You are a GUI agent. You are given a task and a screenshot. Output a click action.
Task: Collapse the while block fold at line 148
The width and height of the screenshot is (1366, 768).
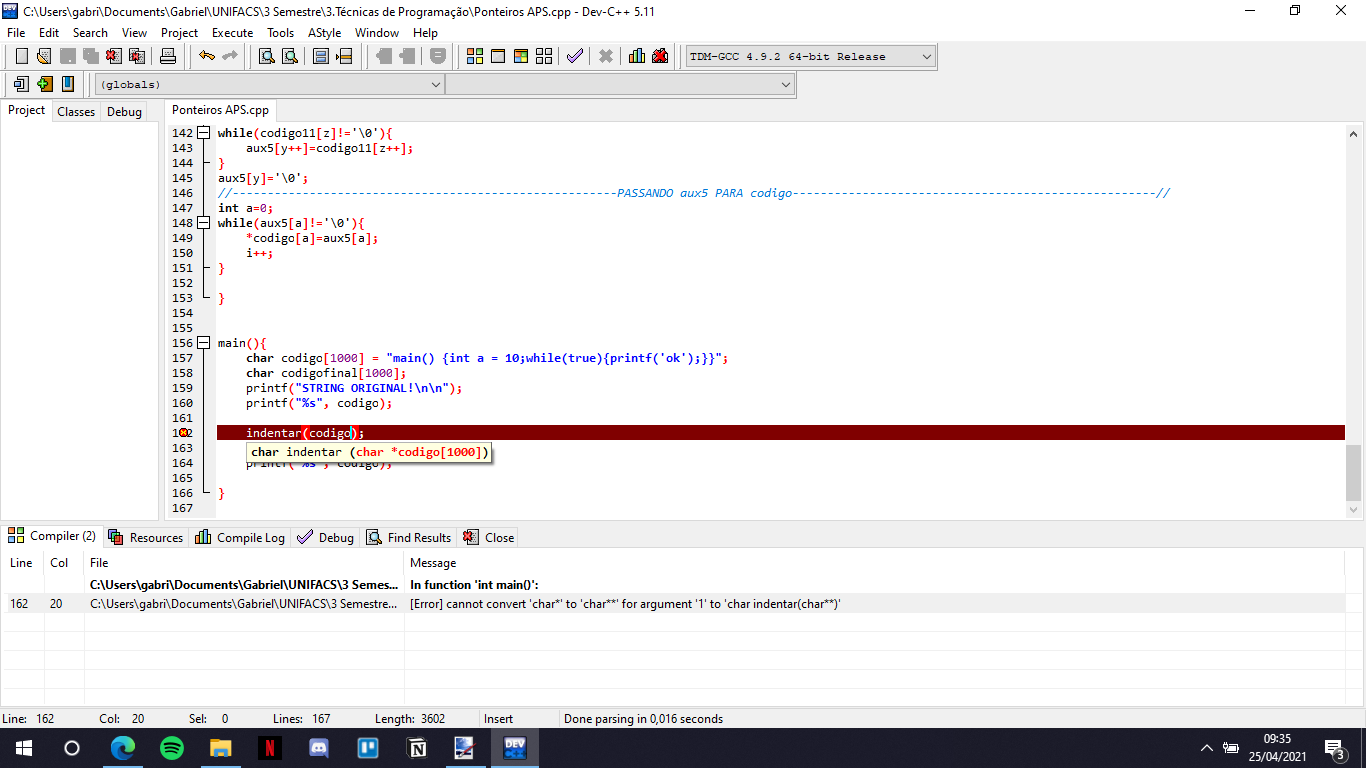click(203, 223)
